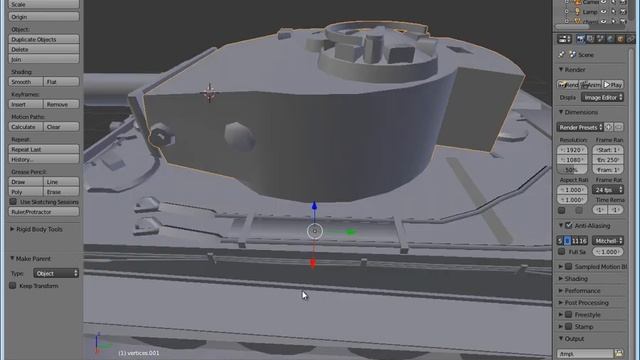The image size is (640, 360).
Task: Open the Ruler/Protractor tool
Action: click(x=44, y=212)
